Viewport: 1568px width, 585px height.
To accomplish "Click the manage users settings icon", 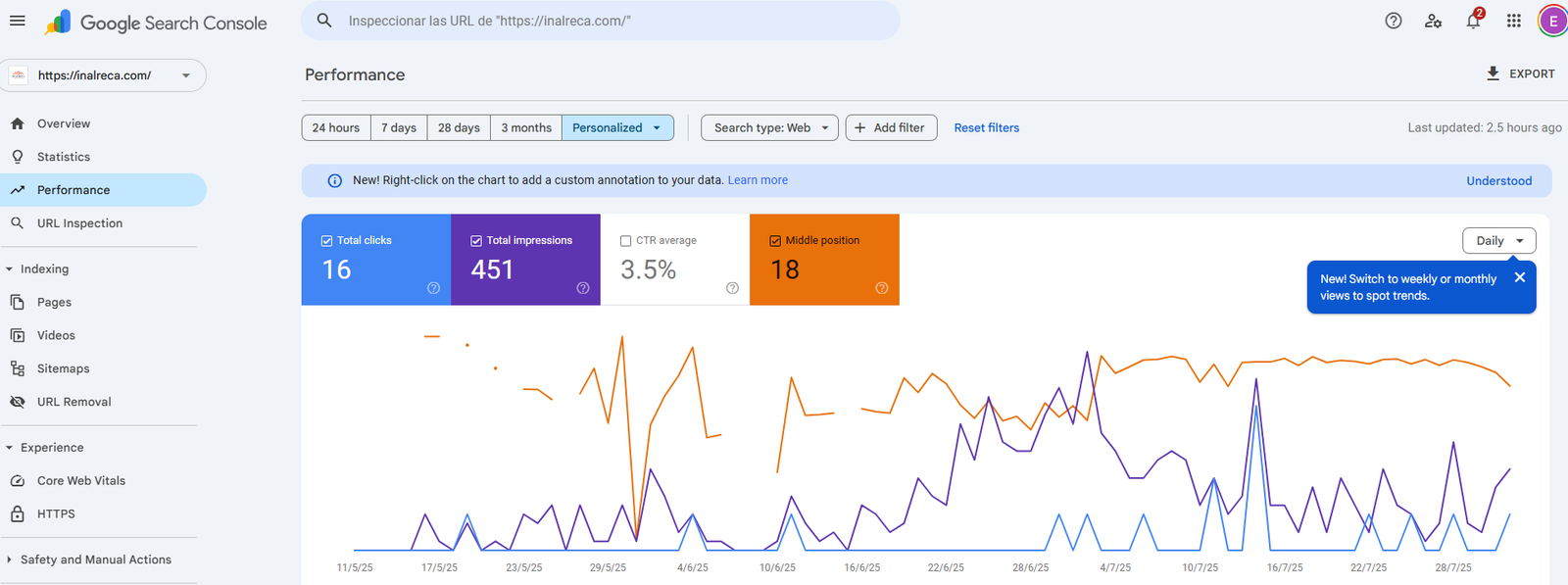I will coord(1433,21).
